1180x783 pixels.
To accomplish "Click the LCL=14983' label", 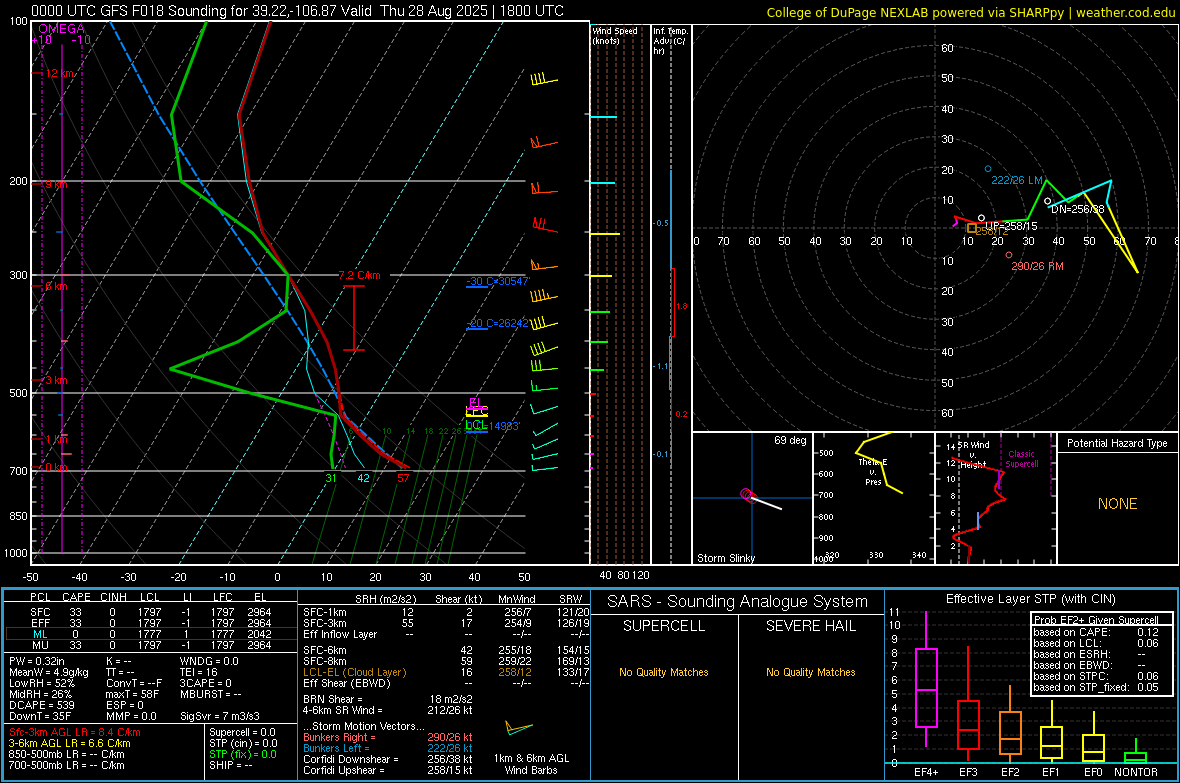I will (493, 425).
